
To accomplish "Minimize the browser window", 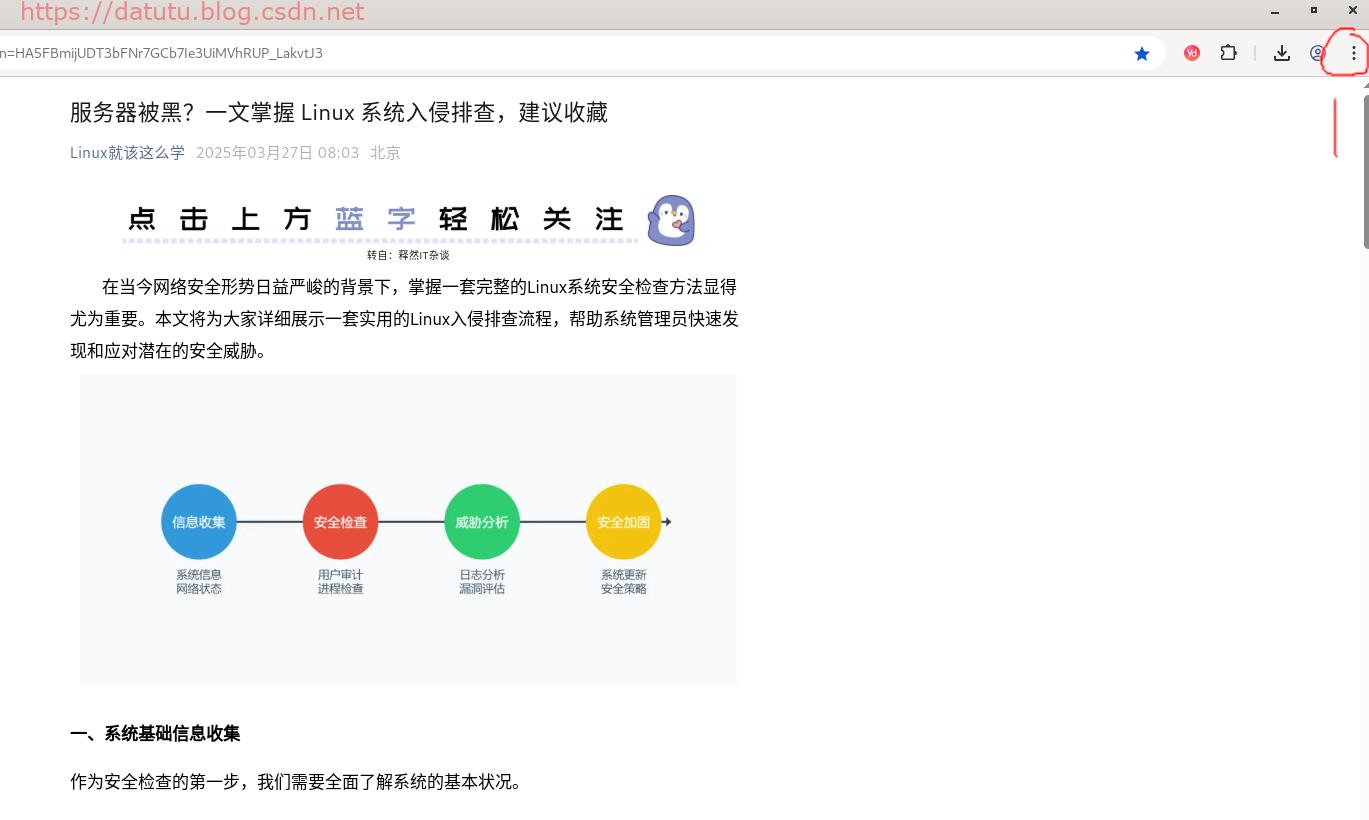I will click(x=1275, y=11).
